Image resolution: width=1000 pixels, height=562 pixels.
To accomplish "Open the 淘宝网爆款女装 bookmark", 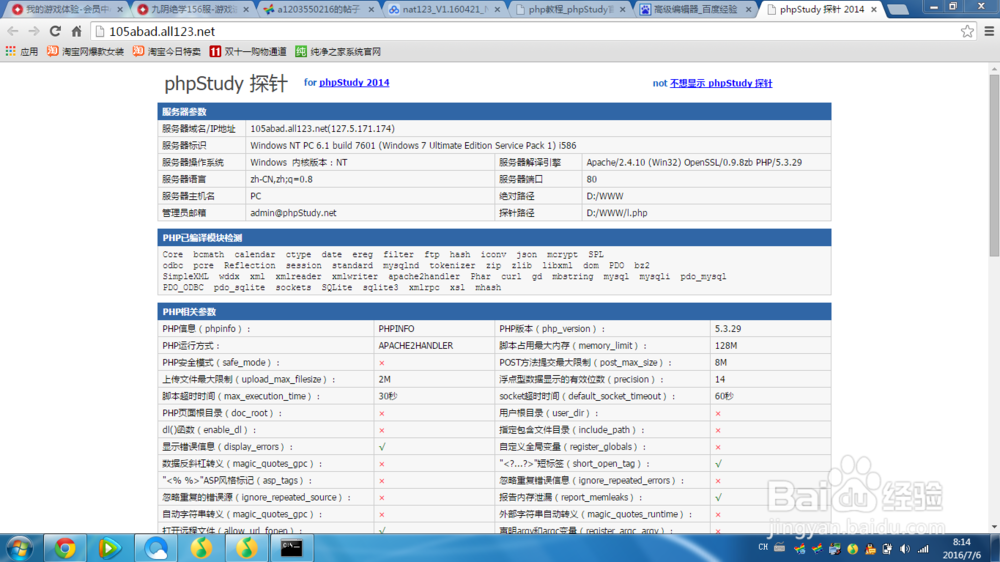I will point(85,52).
